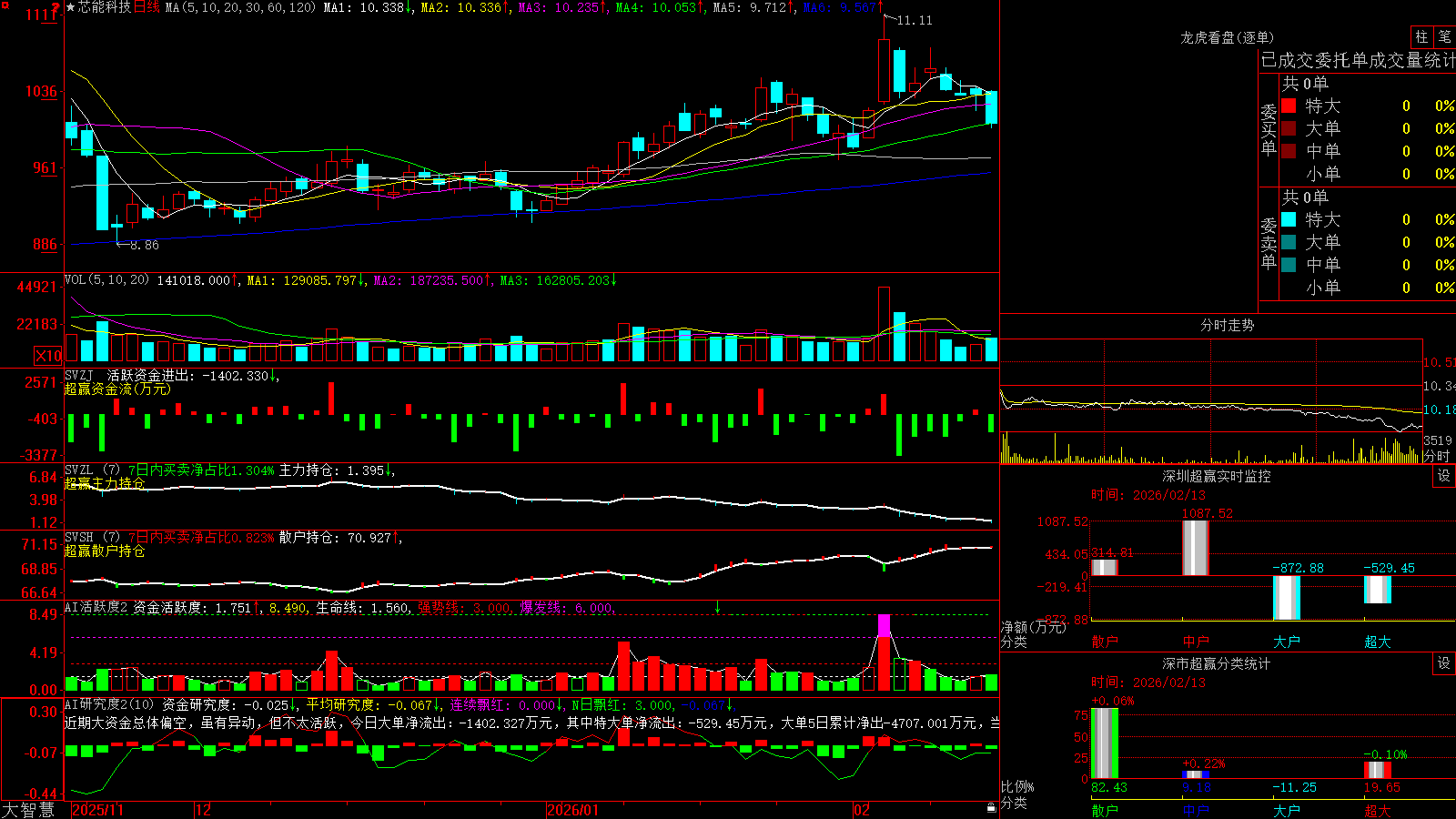Click 散户 label in 深圳超赢实时监控 chart
The width and height of the screenshot is (1456, 819).
(1105, 642)
